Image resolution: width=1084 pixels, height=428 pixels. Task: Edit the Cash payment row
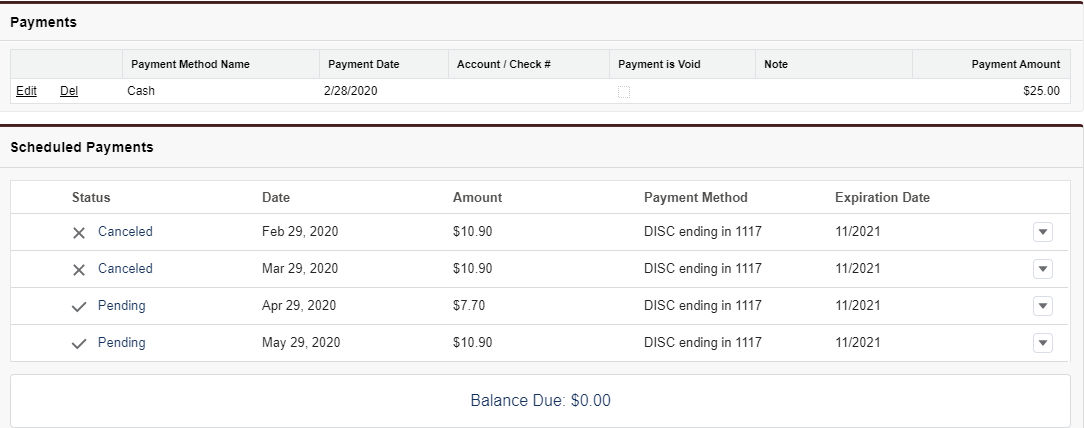coord(26,91)
